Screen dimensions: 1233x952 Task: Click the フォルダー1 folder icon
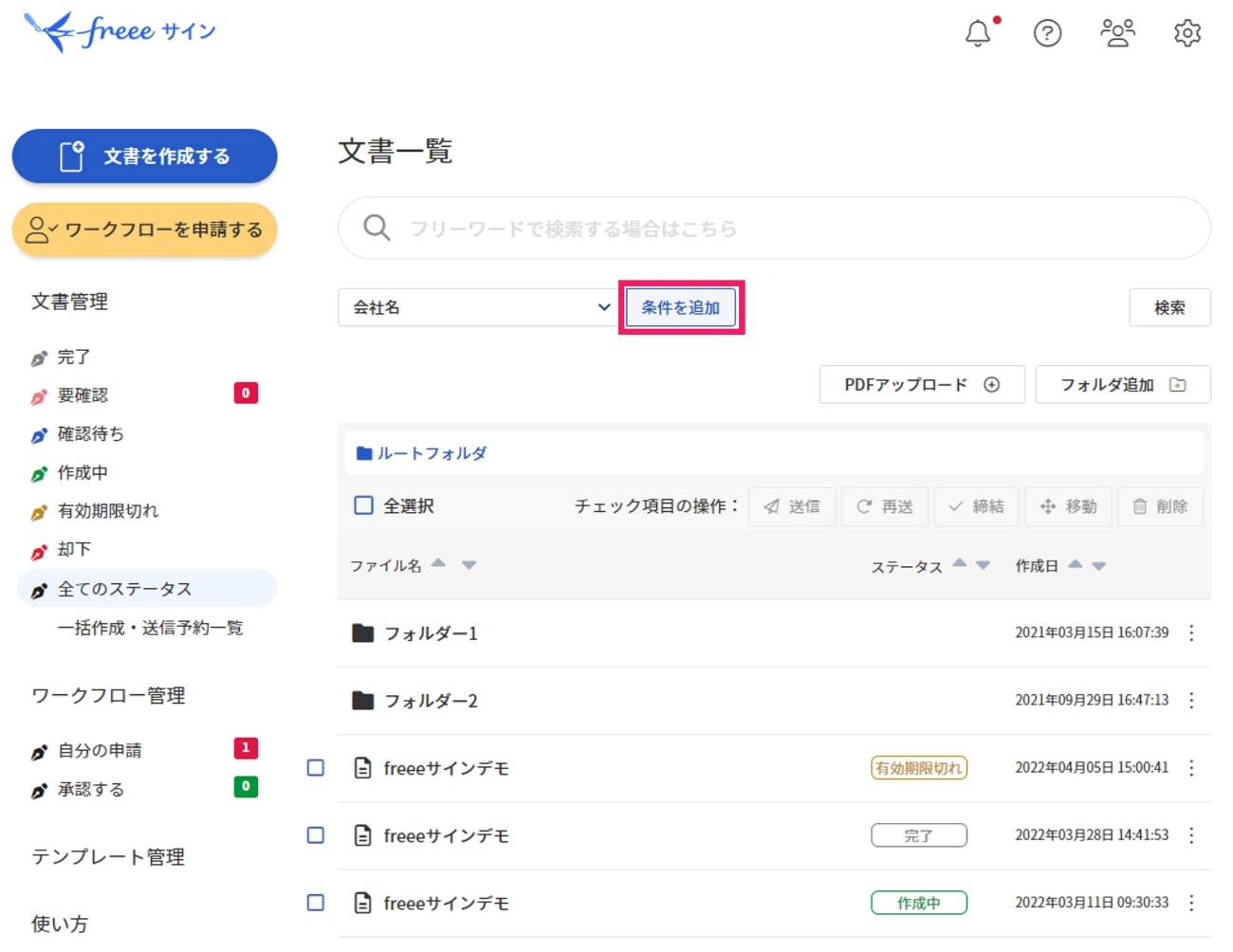tap(362, 632)
